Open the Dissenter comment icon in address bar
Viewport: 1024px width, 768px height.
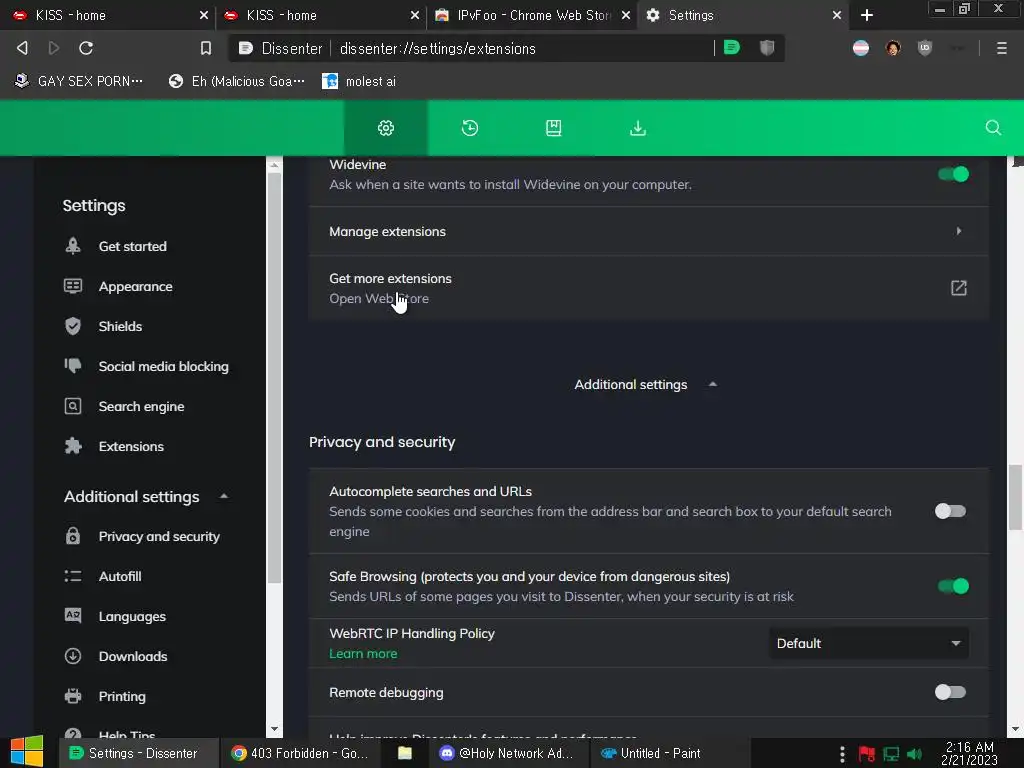coord(732,48)
